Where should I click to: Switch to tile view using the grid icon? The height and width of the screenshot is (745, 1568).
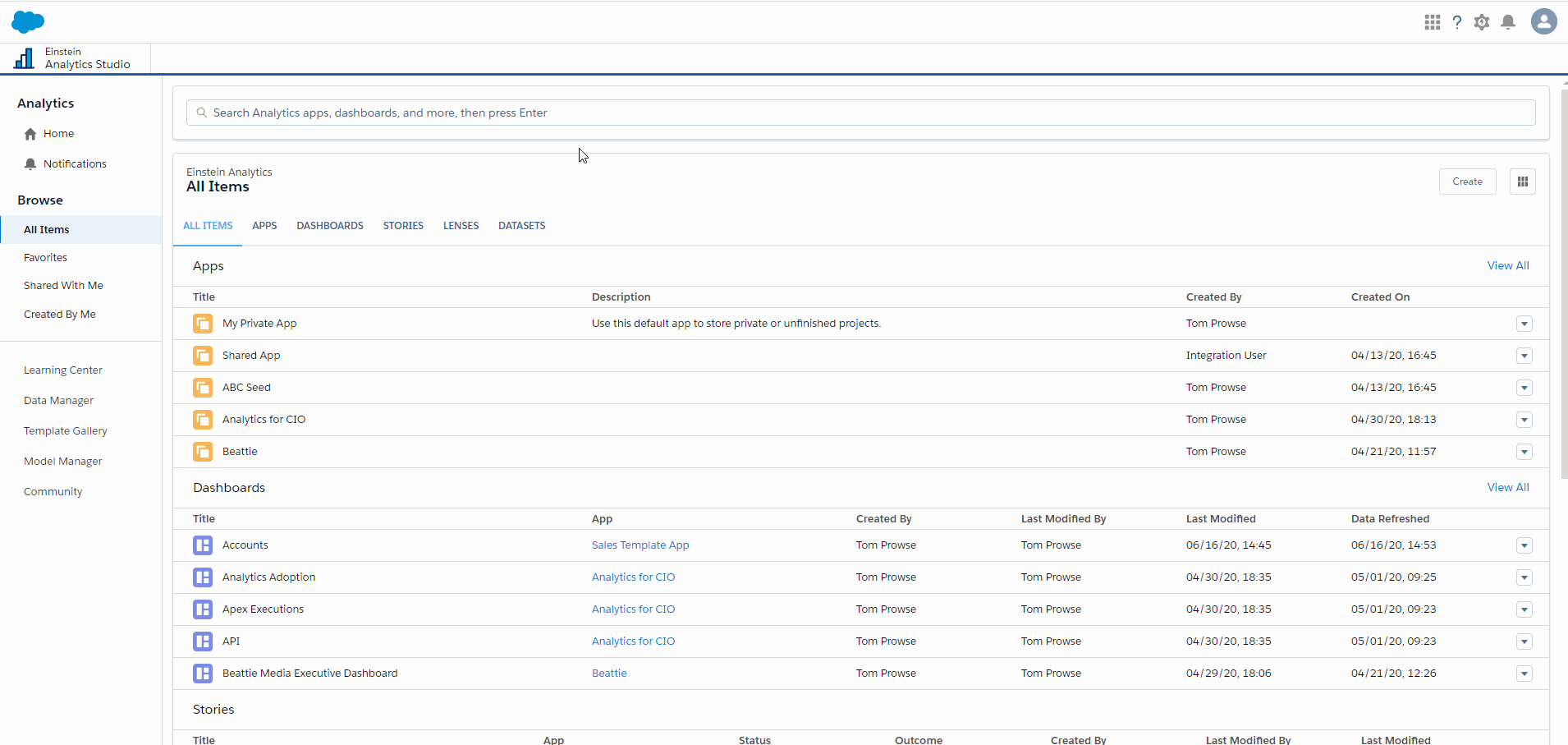tap(1523, 182)
